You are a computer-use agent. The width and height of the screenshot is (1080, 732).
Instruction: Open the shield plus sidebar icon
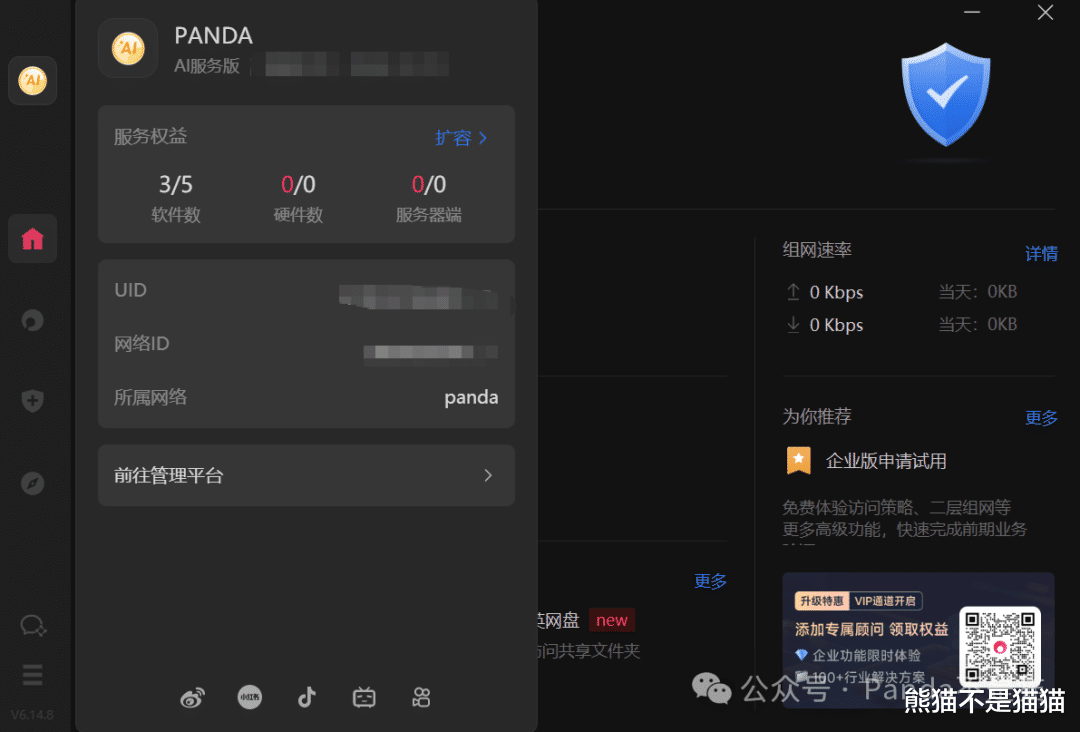(32, 401)
